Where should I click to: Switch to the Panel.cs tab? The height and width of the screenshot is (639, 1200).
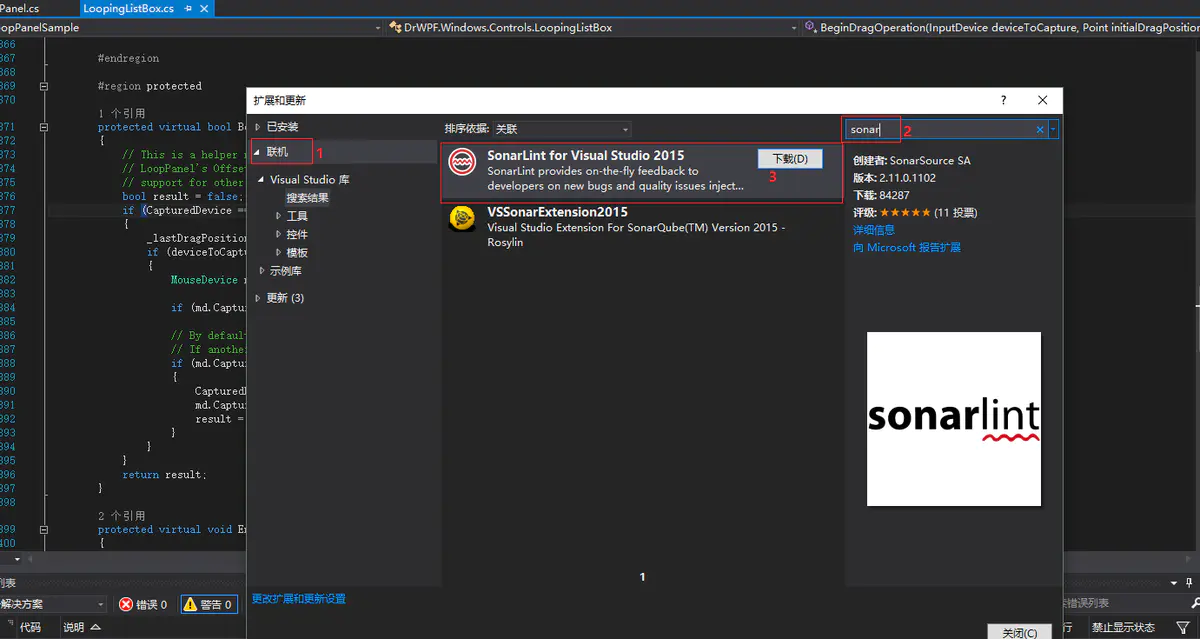click(x=18, y=8)
